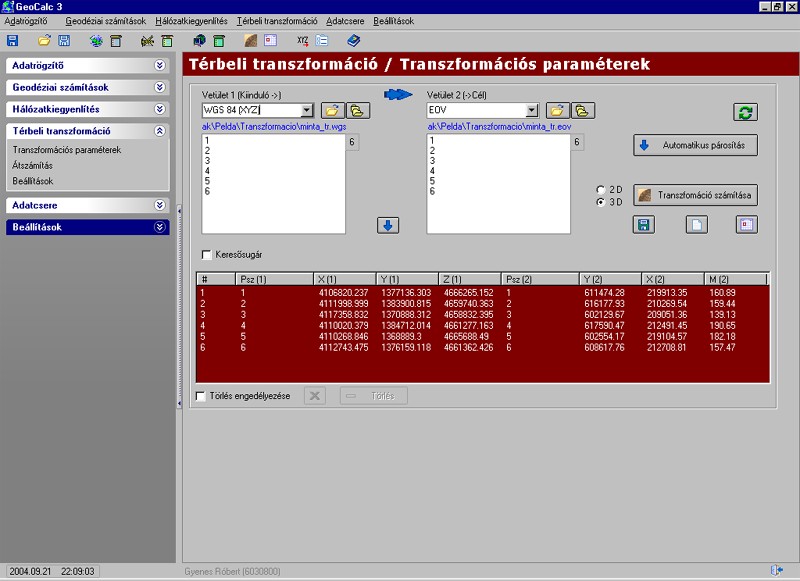Image resolution: width=800 pixels, height=581 pixels.
Task: Expand the Geodéziai számítások sidebar panel
Action: pyautogui.click(x=160, y=87)
